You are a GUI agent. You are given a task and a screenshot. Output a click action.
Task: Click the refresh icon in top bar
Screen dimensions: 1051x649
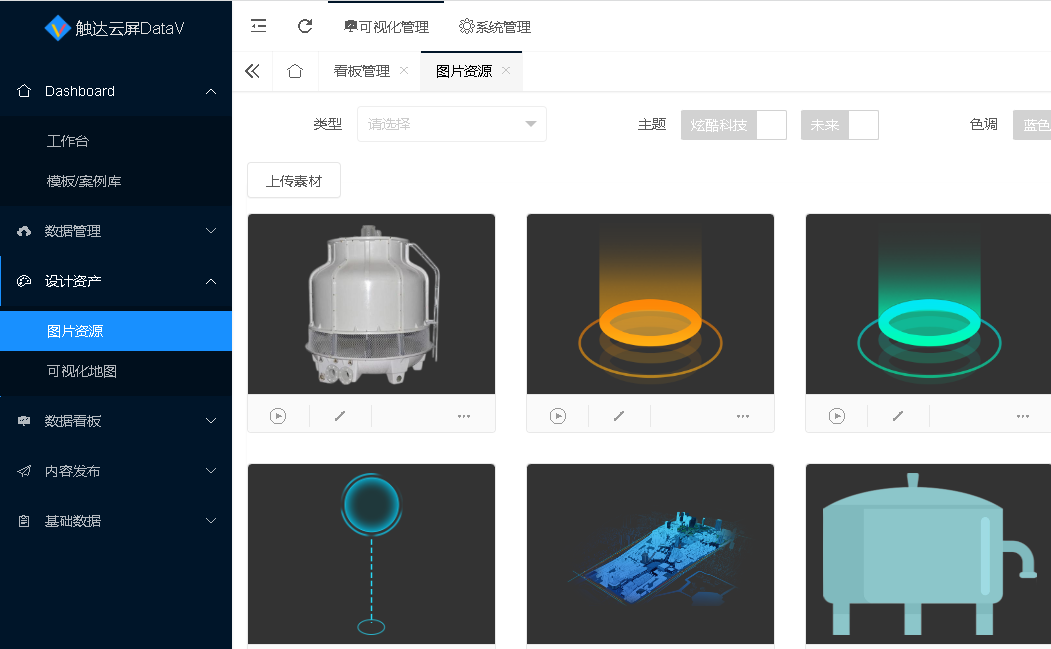[305, 26]
